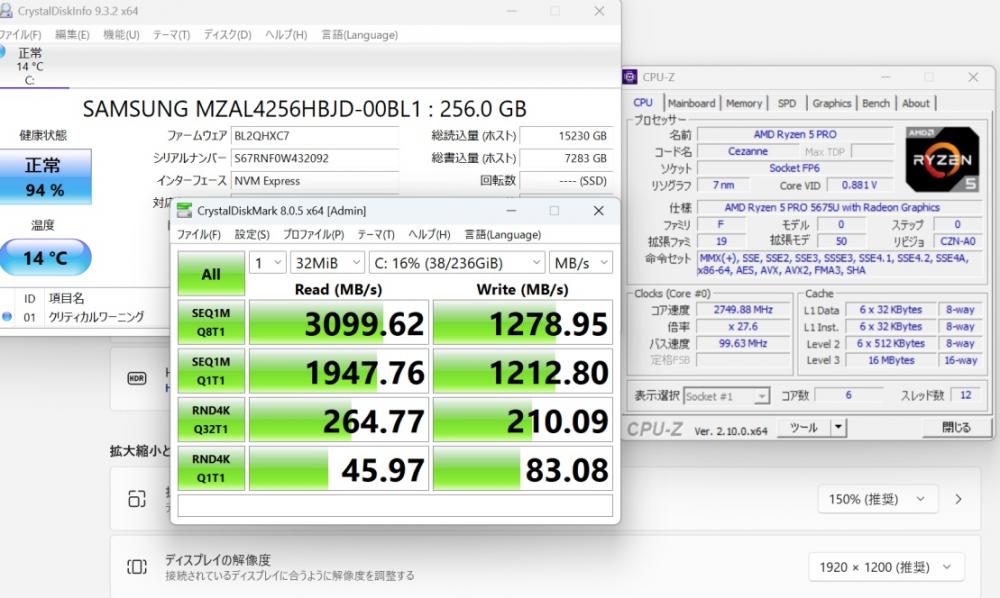Open the ツール dropdown arrow in CPU-Z
1000x598 pixels.
click(839, 428)
